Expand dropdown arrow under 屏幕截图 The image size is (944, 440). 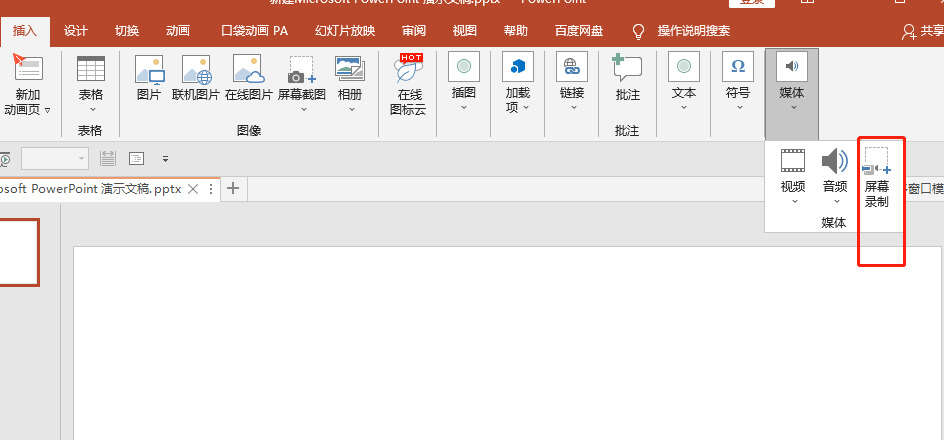303,110
